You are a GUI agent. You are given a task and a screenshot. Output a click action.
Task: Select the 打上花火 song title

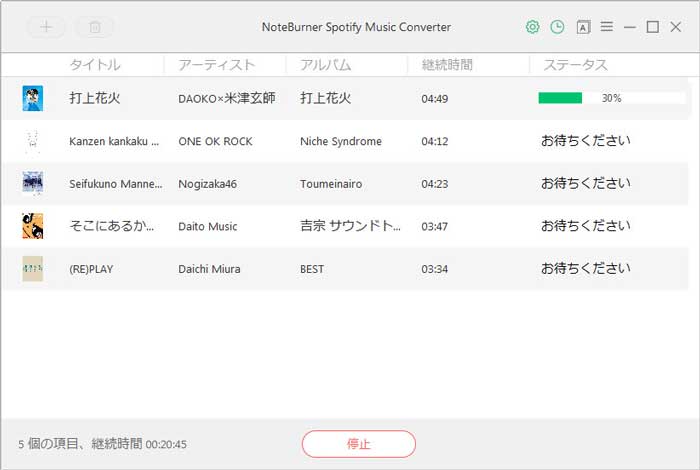point(95,98)
